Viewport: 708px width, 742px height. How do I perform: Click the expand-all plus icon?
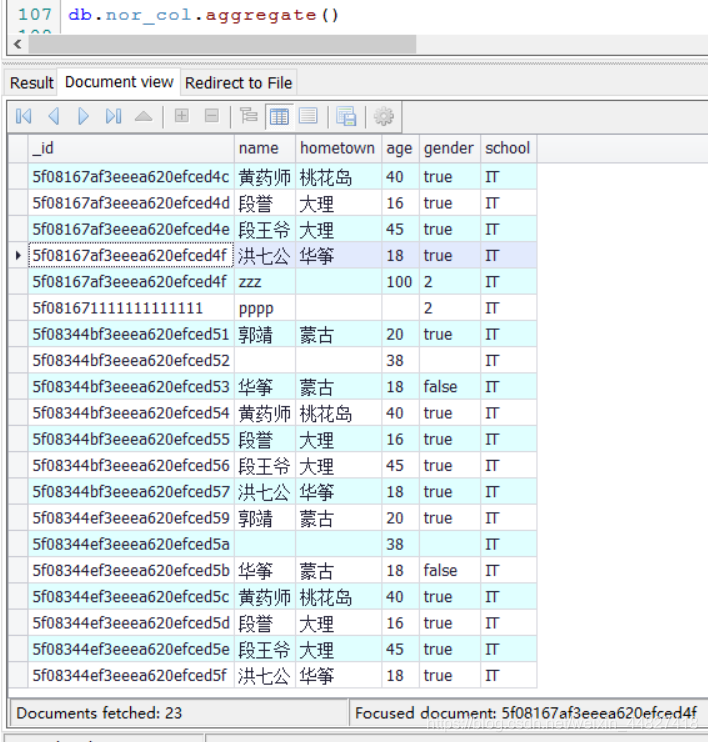pos(182,115)
